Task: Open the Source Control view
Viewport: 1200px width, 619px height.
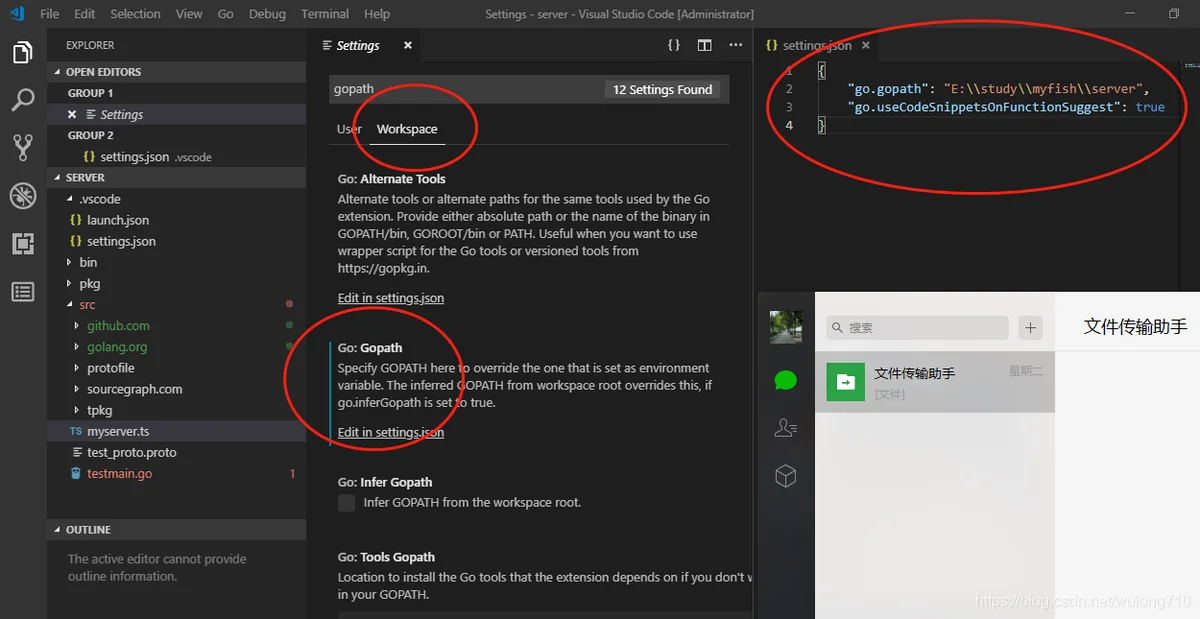Action: [22, 147]
